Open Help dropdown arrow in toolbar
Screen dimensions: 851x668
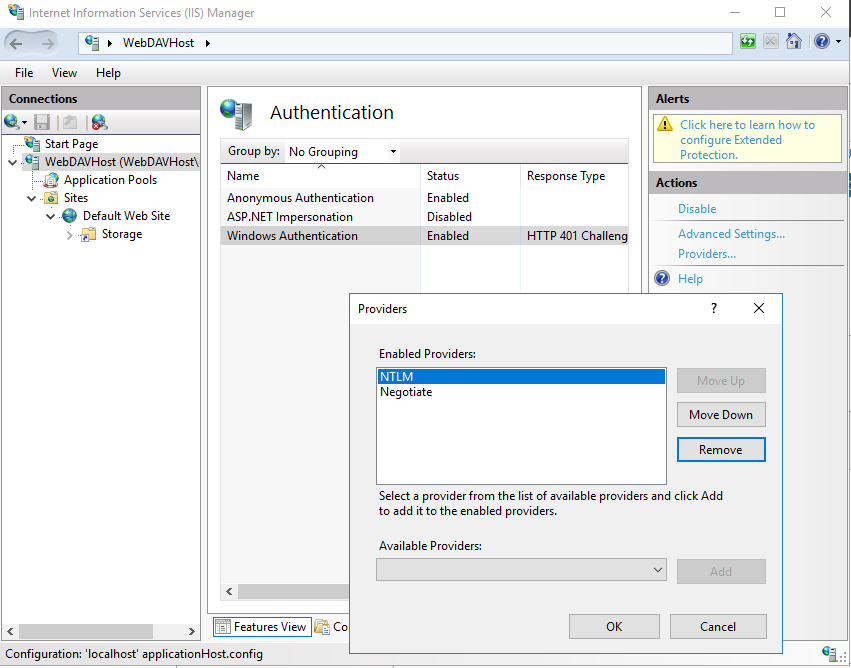[x=838, y=42]
